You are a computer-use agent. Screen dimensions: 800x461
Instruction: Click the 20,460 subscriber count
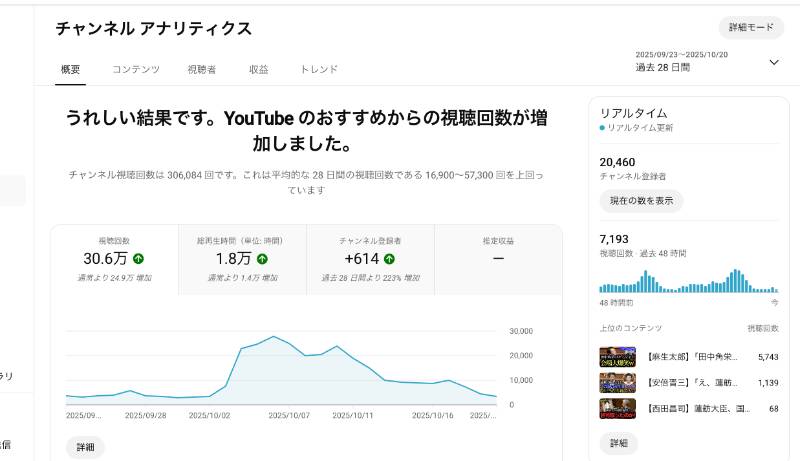(x=617, y=162)
